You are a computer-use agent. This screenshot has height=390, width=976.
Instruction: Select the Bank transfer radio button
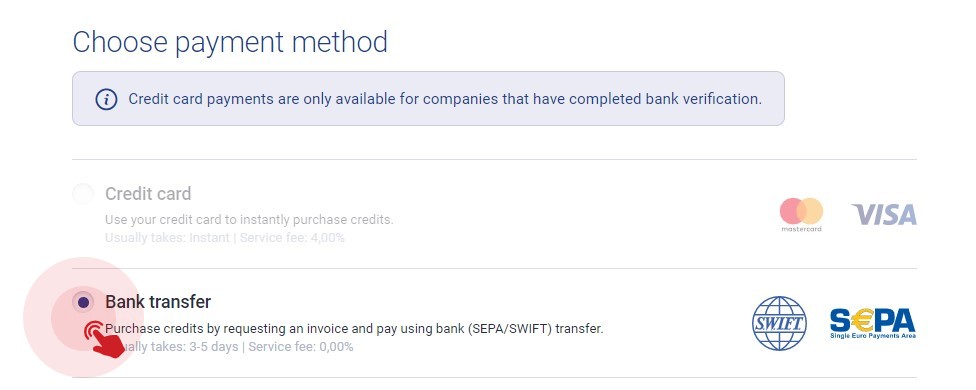pos(83,302)
